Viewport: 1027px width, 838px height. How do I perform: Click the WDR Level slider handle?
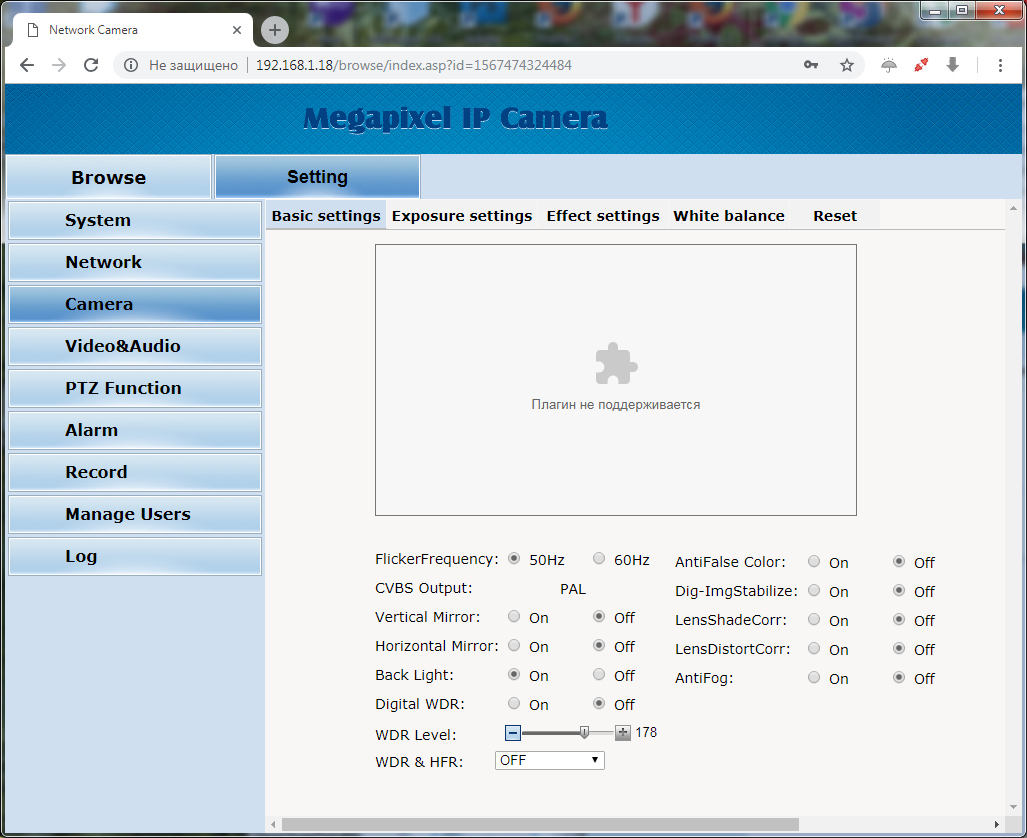click(x=584, y=733)
